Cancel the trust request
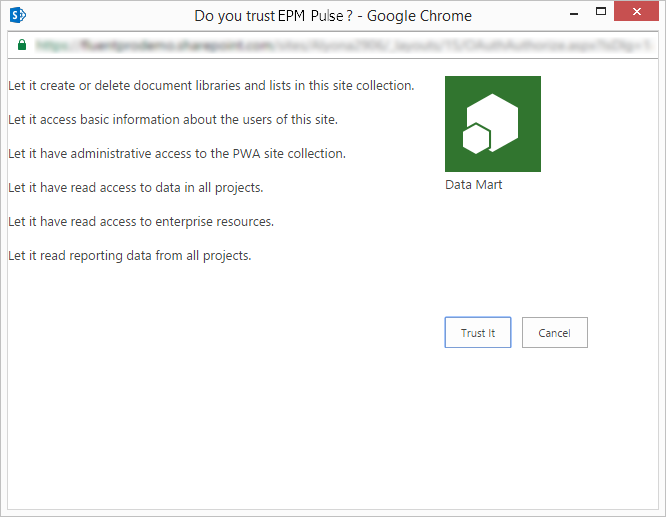Viewport: 666px width, 517px height. 555,332
